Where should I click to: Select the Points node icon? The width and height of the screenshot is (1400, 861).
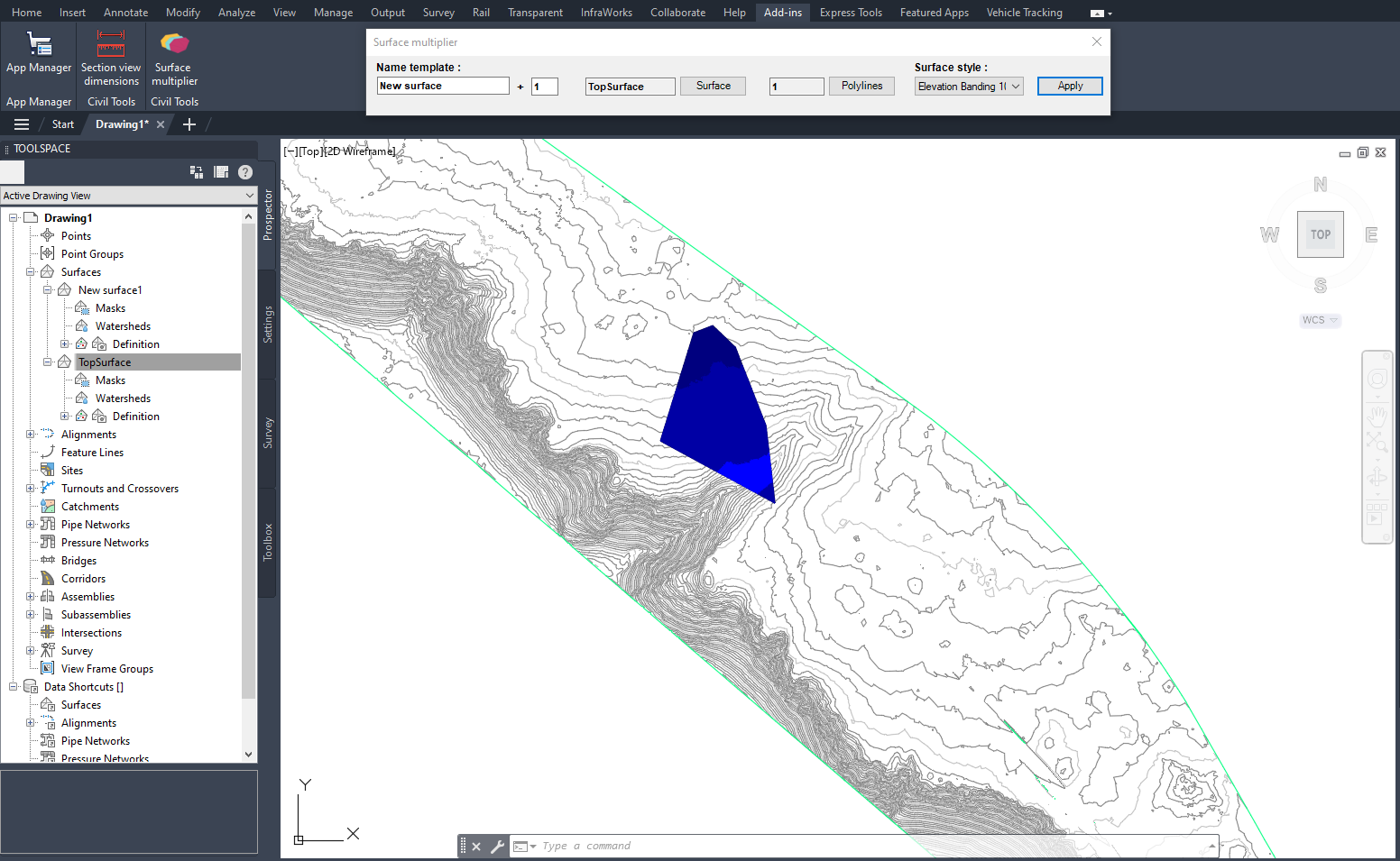[x=48, y=235]
